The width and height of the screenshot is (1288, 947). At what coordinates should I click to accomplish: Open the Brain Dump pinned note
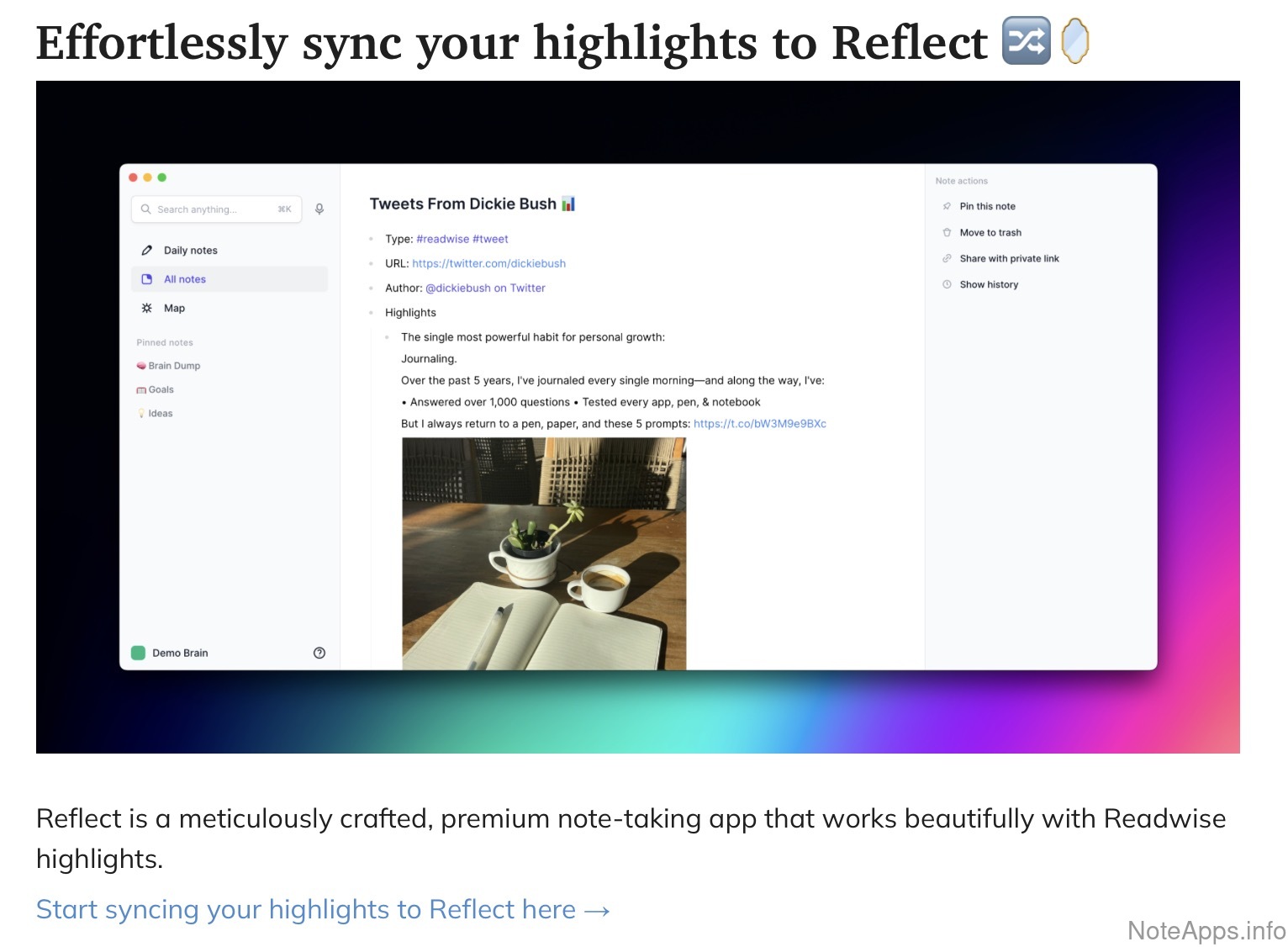173,366
